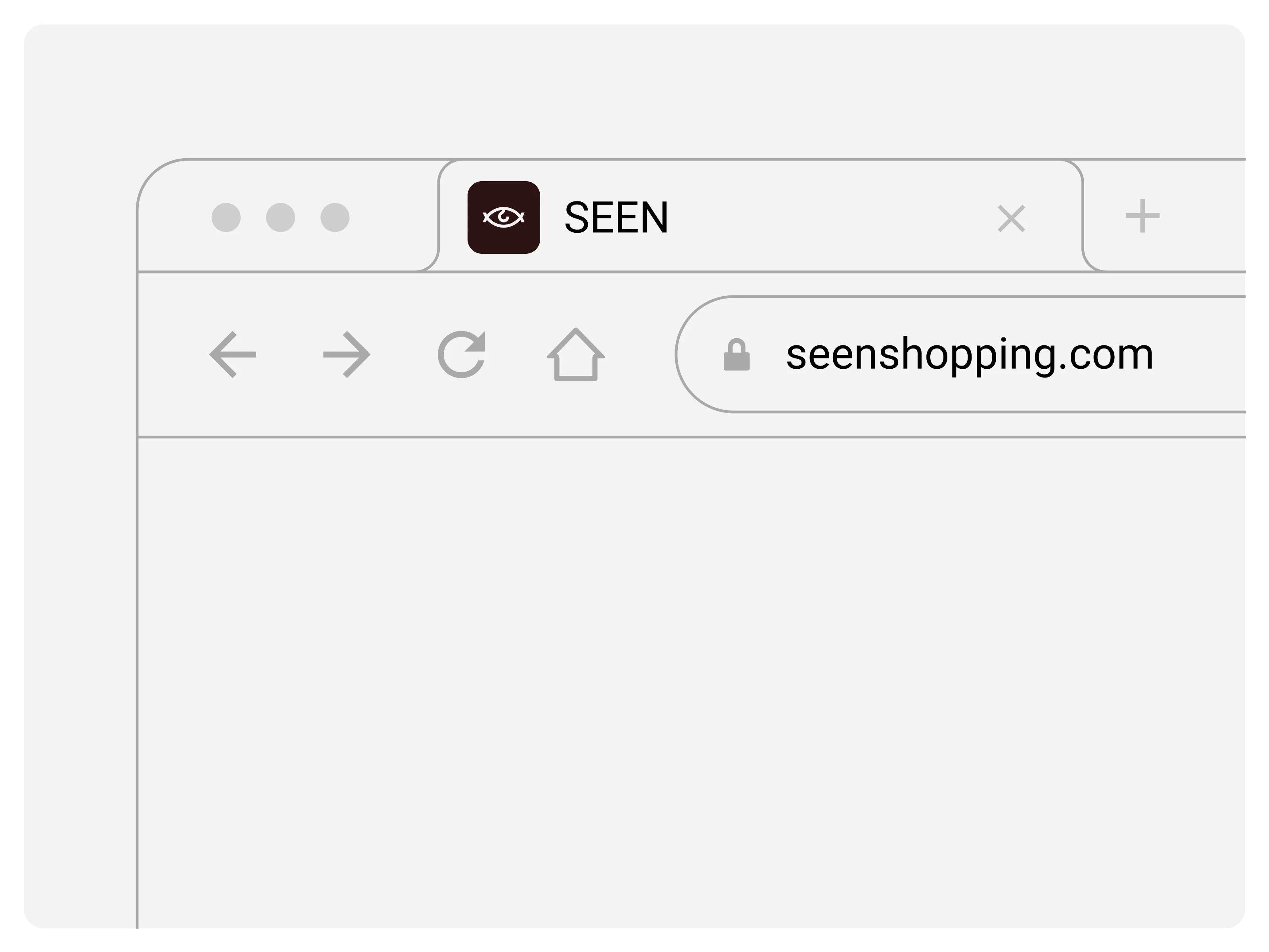Screen dimensions: 1269x952
Task: Click title bar area left of window dots
Action: pyautogui.click(x=172, y=218)
